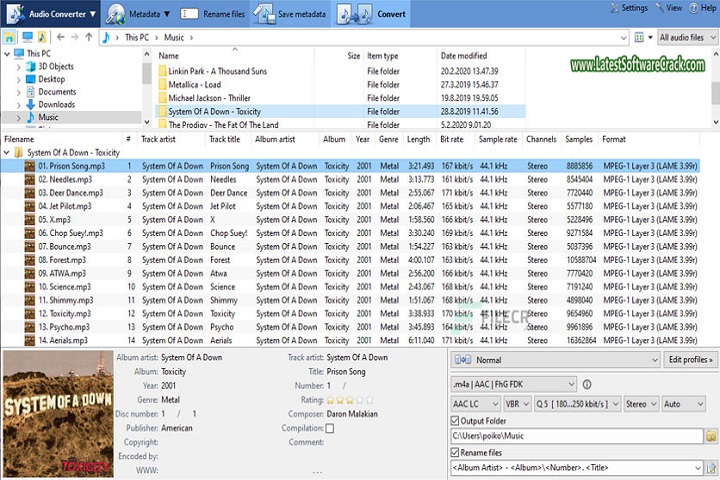Go back with the left arrow
The image size is (720, 480).
coord(61,37)
